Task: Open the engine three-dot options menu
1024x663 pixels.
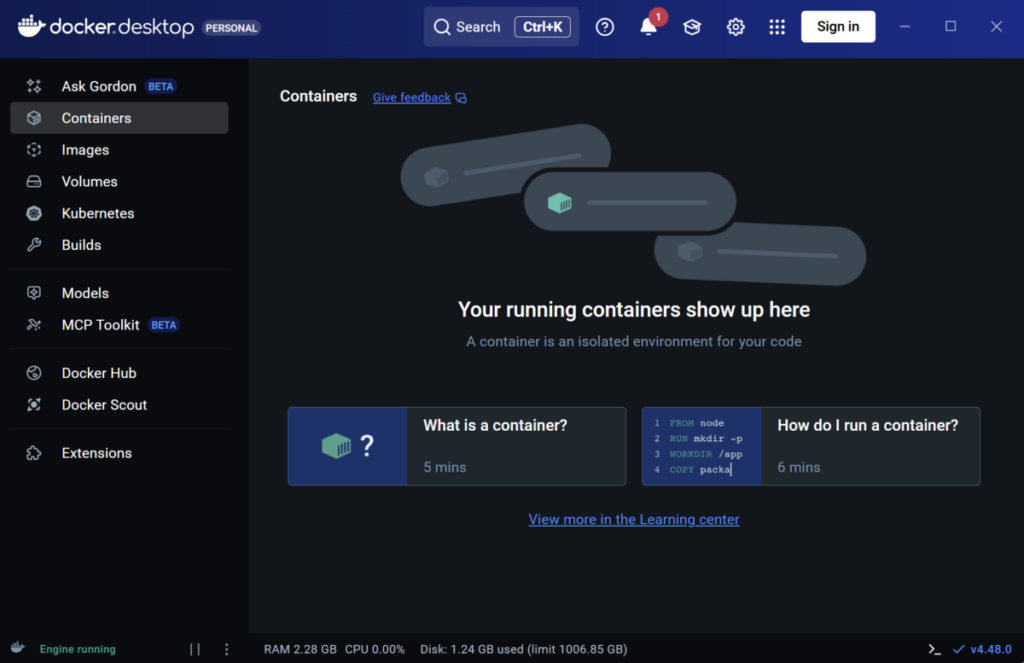Action: click(227, 649)
